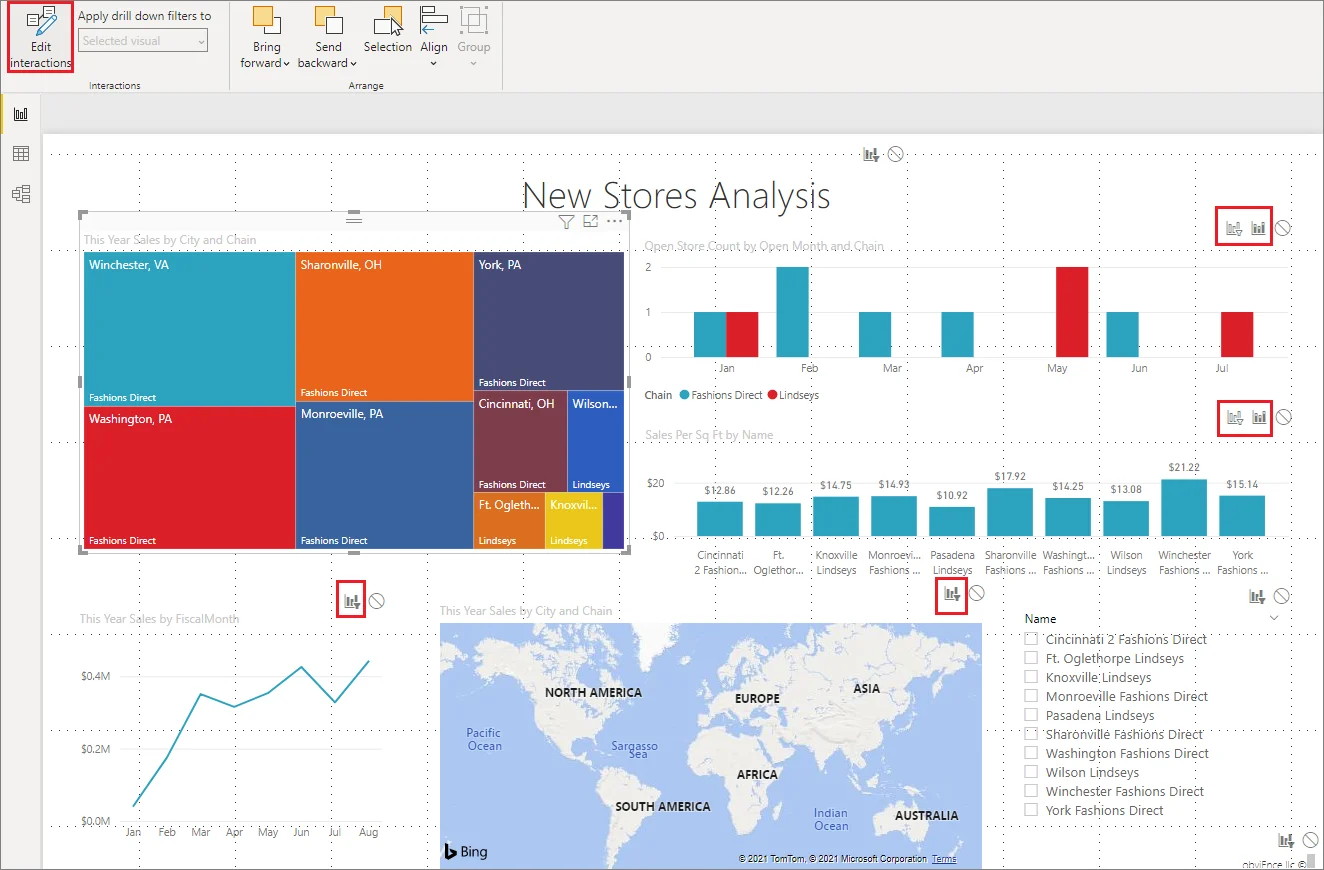
Task: Open the Selection pane button
Action: tap(387, 30)
